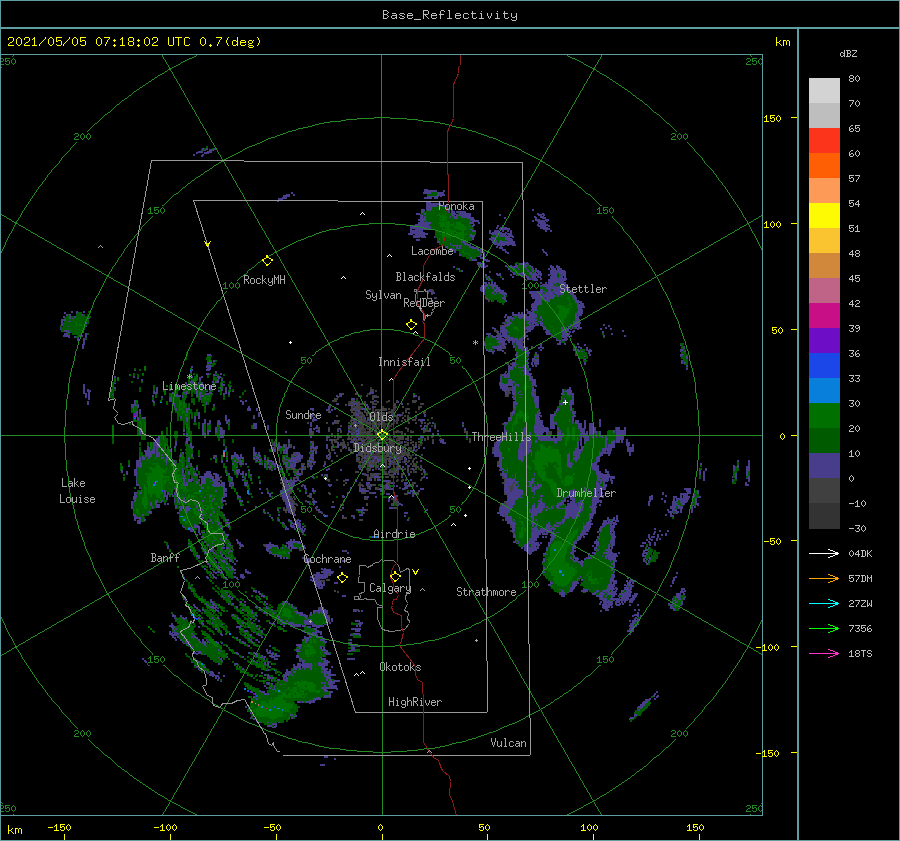Pick the 36 dBZ purple color swatch
The image size is (900, 841).
[824, 340]
